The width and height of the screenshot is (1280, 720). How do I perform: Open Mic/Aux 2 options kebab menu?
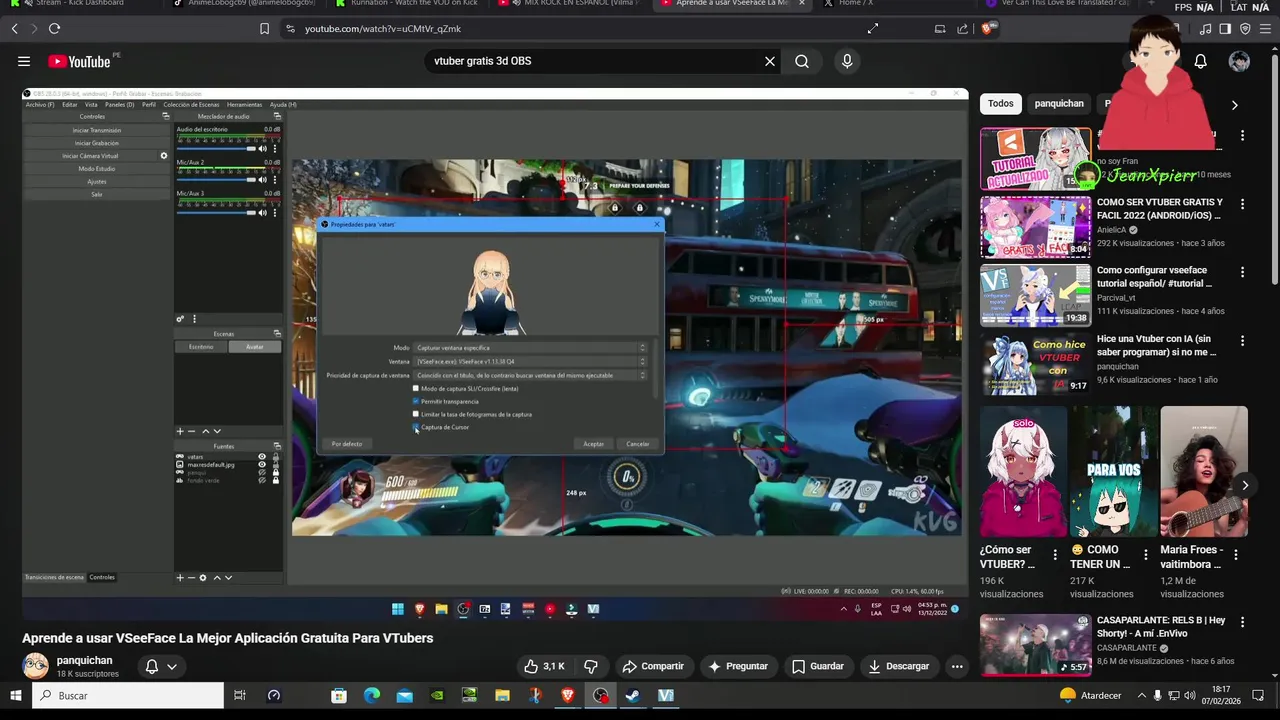coord(275,181)
